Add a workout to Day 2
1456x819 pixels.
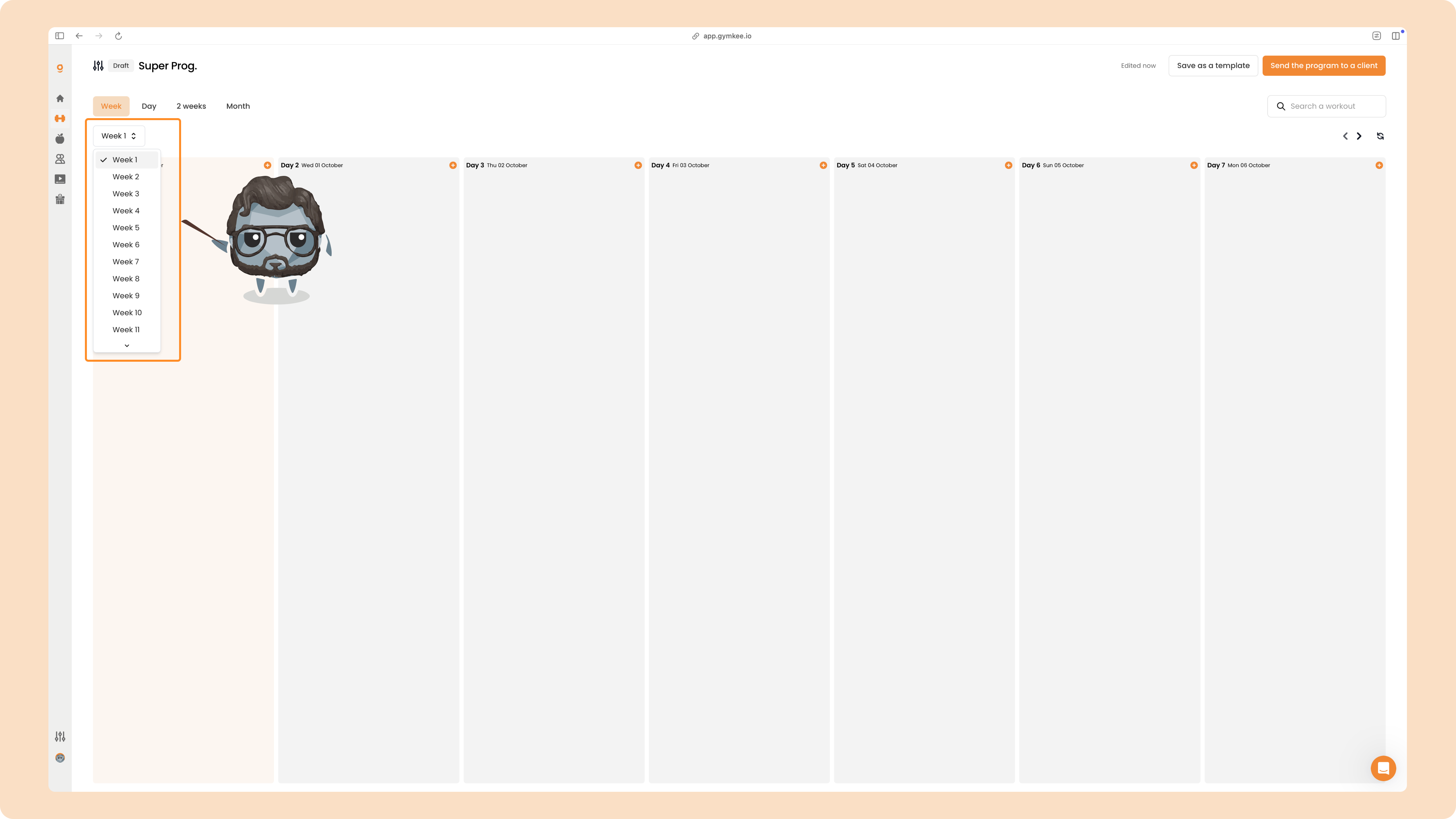pyautogui.click(x=453, y=165)
